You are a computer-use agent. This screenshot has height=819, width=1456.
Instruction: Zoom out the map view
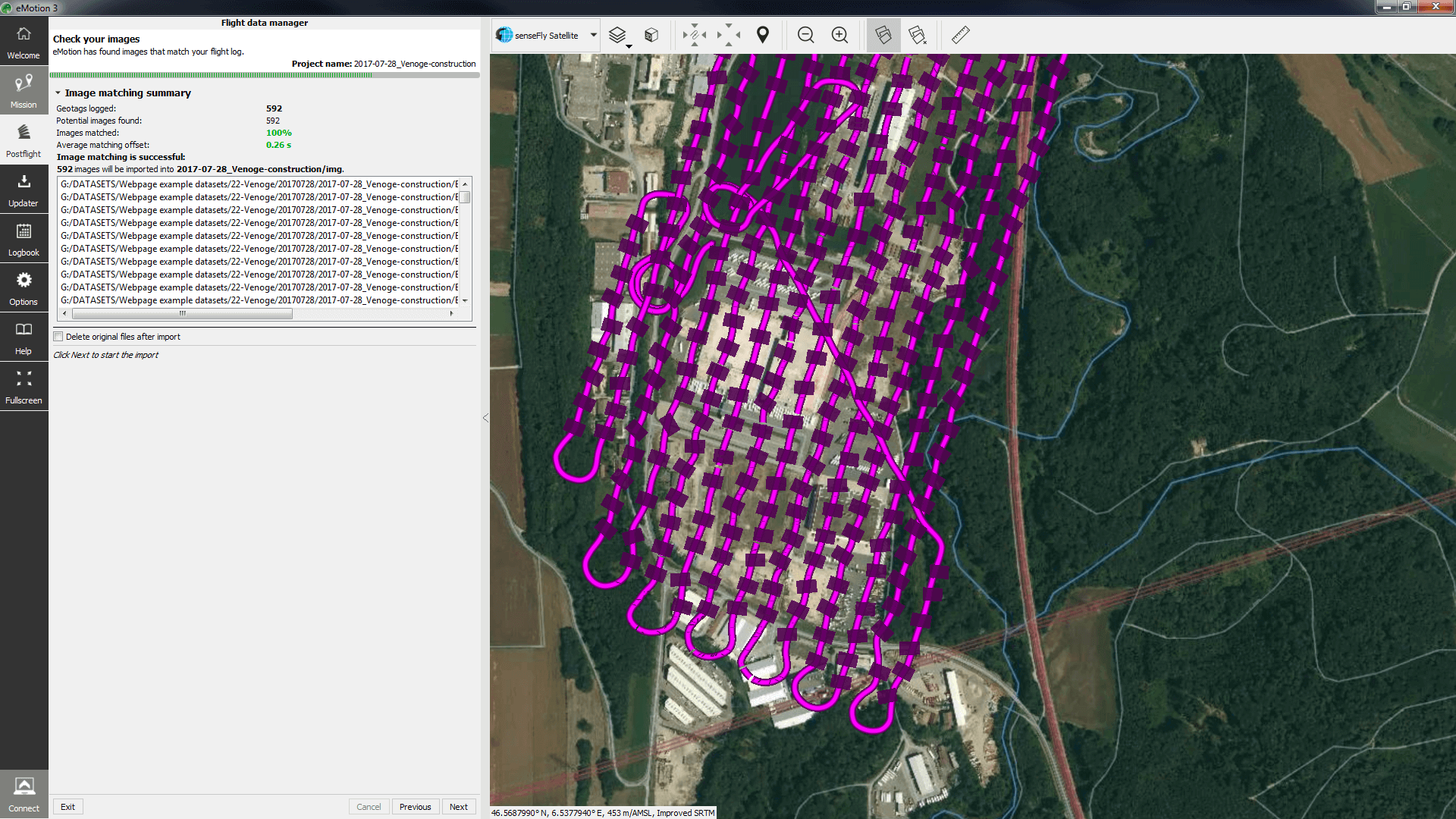pos(805,35)
